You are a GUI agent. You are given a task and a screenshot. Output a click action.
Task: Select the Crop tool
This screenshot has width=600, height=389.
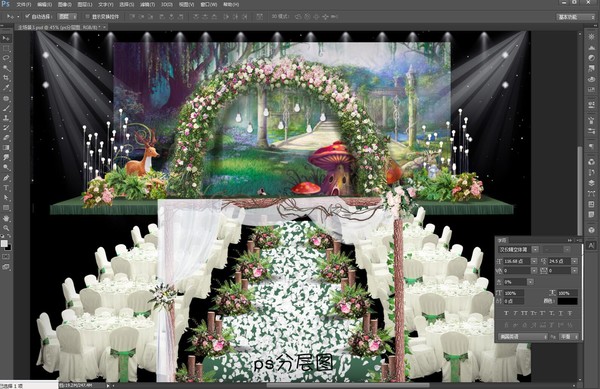6,78
